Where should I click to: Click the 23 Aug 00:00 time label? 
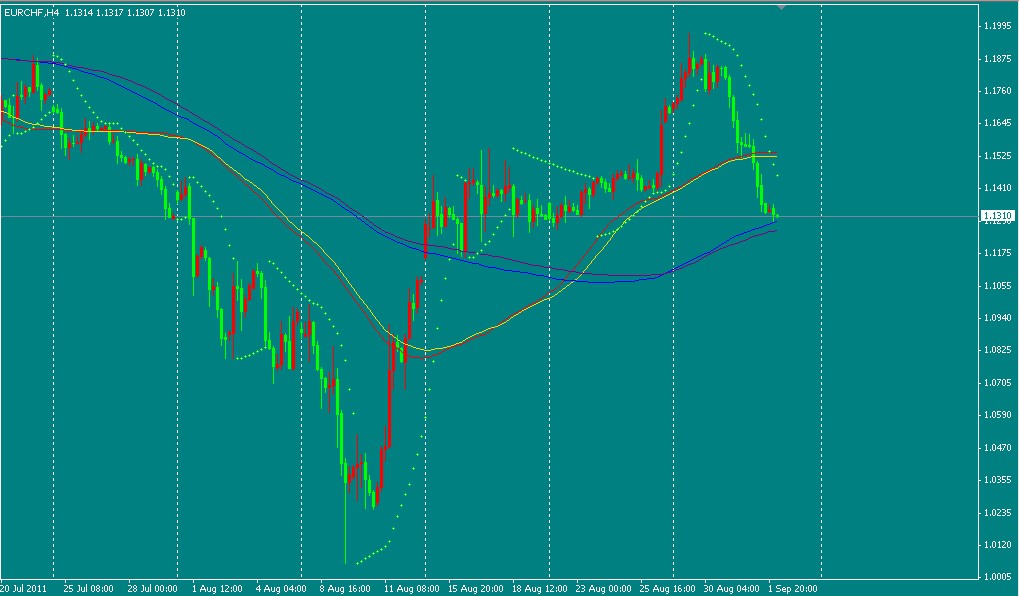pyautogui.click(x=604, y=589)
